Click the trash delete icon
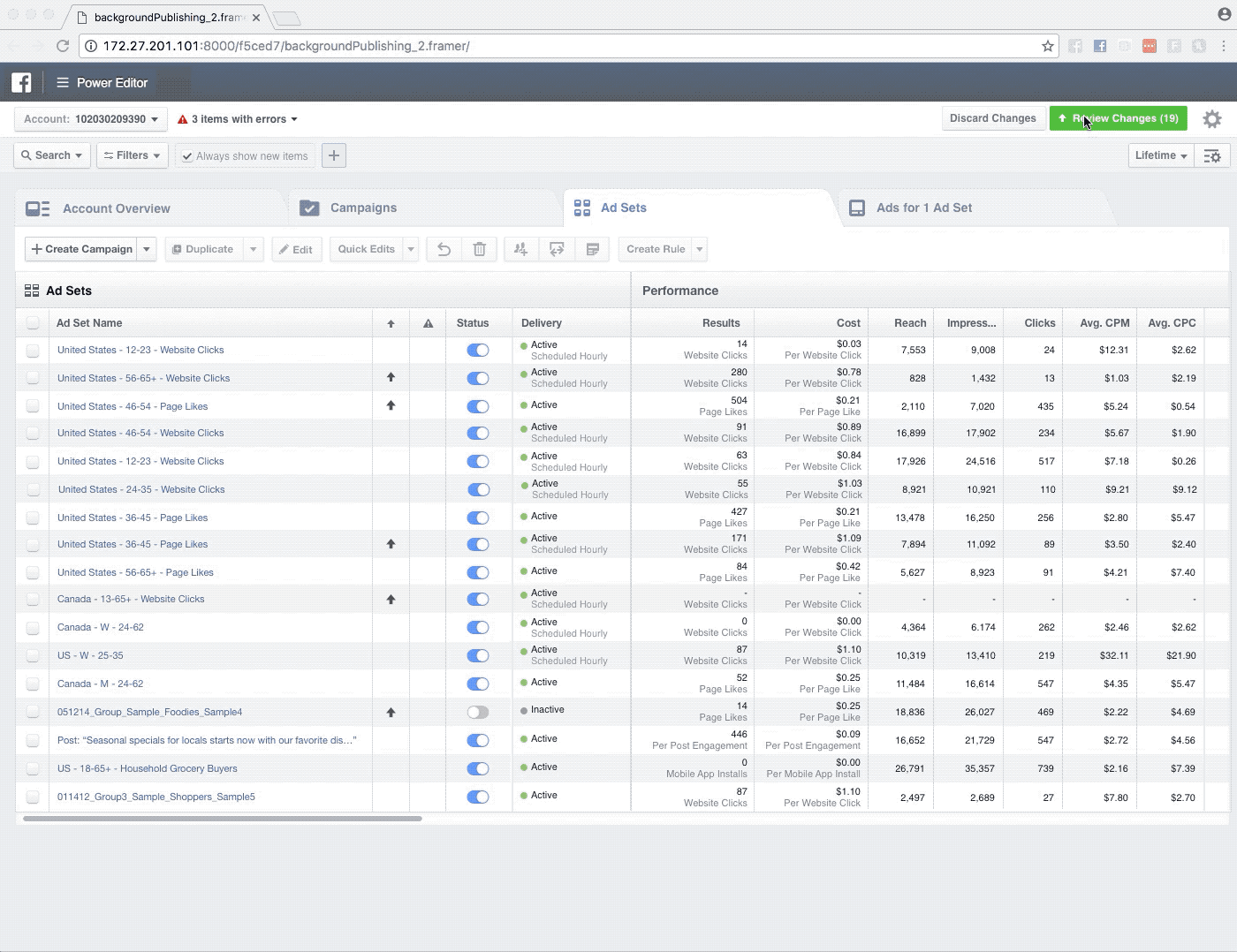This screenshot has width=1237, height=952. point(480,249)
